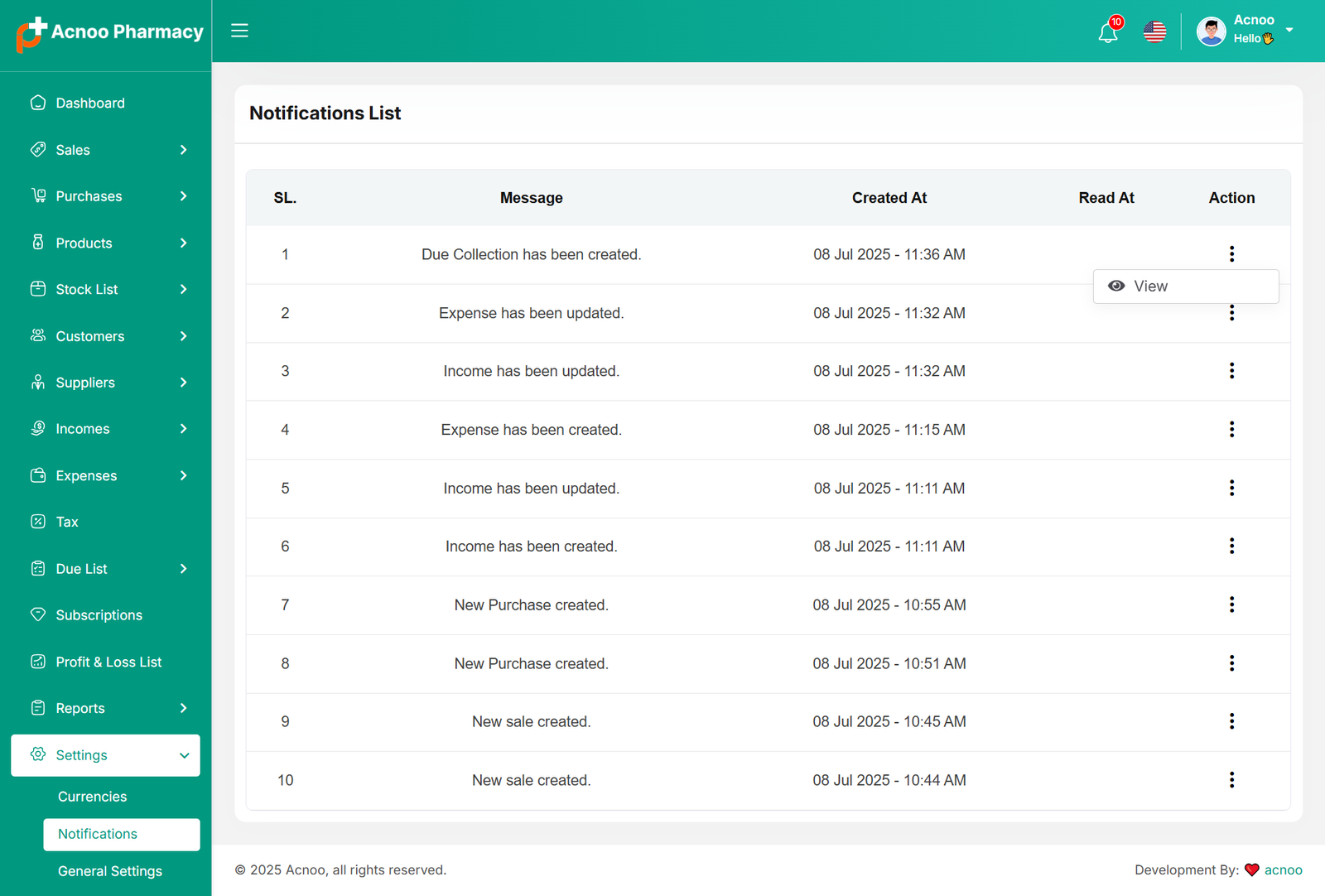The height and width of the screenshot is (896, 1325).
Task: Open General Settings in the sidebar
Action: tap(110, 871)
